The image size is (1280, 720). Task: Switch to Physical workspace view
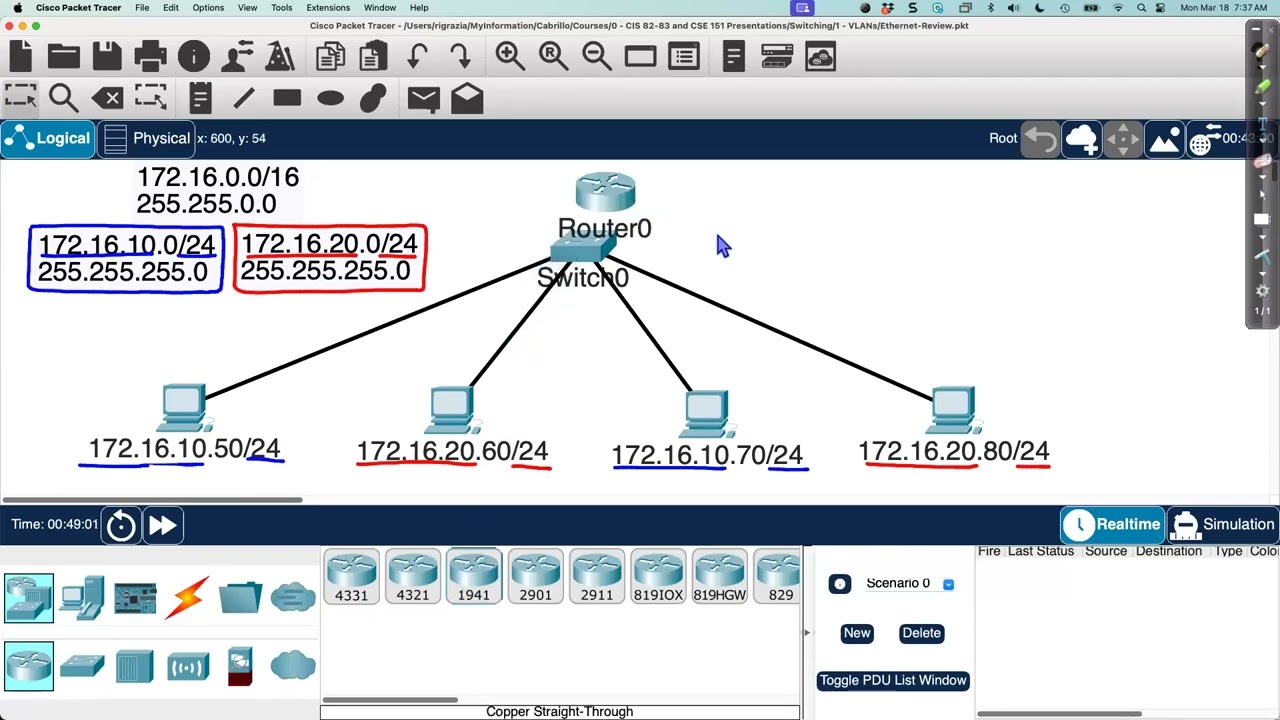(x=146, y=138)
